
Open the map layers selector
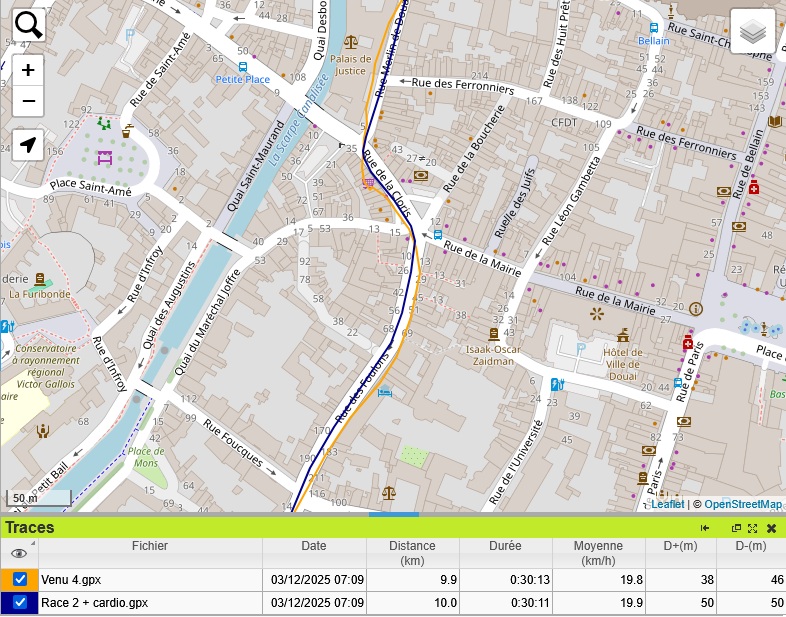(x=753, y=32)
